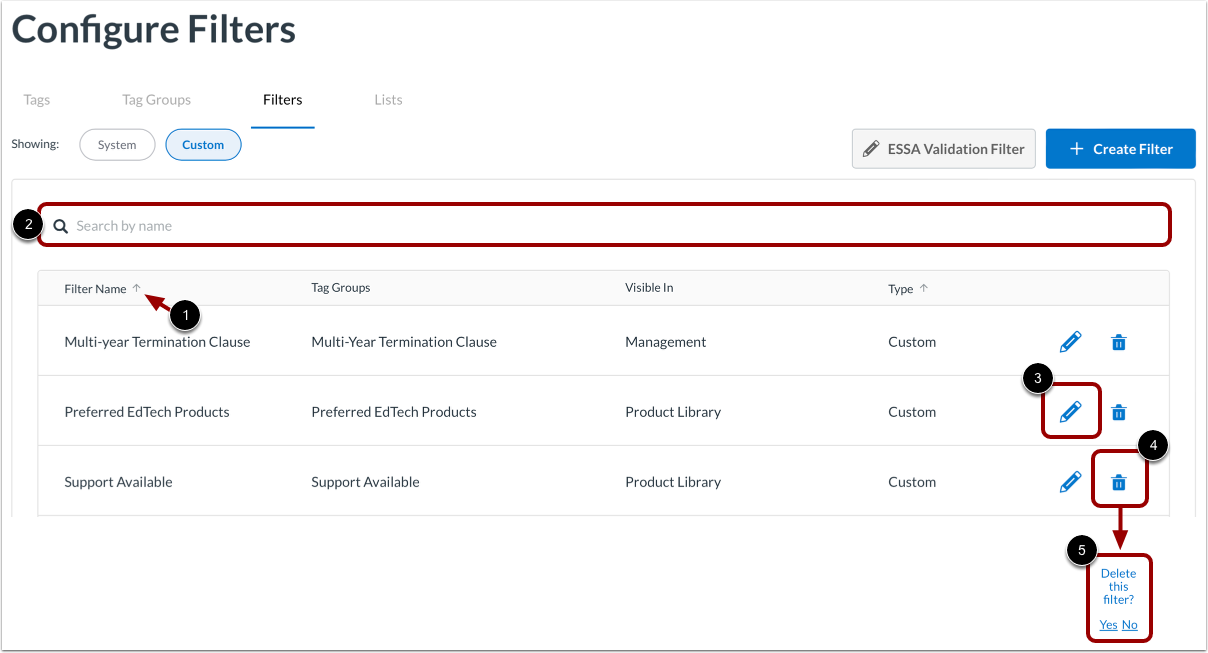Edit the Support Available filter
Screen dimensions: 1208x653
(x=1070, y=482)
